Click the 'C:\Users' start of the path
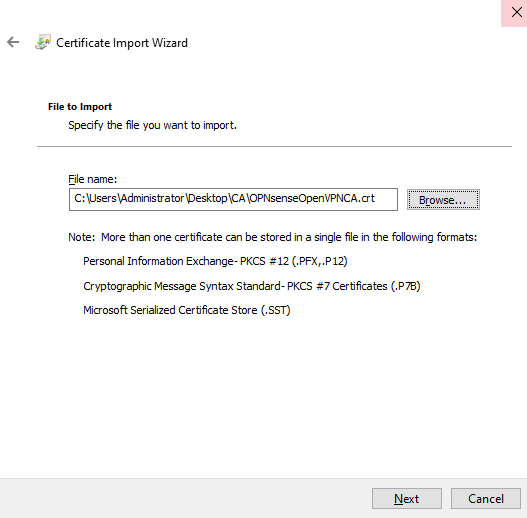527x518 pixels. click(95, 198)
